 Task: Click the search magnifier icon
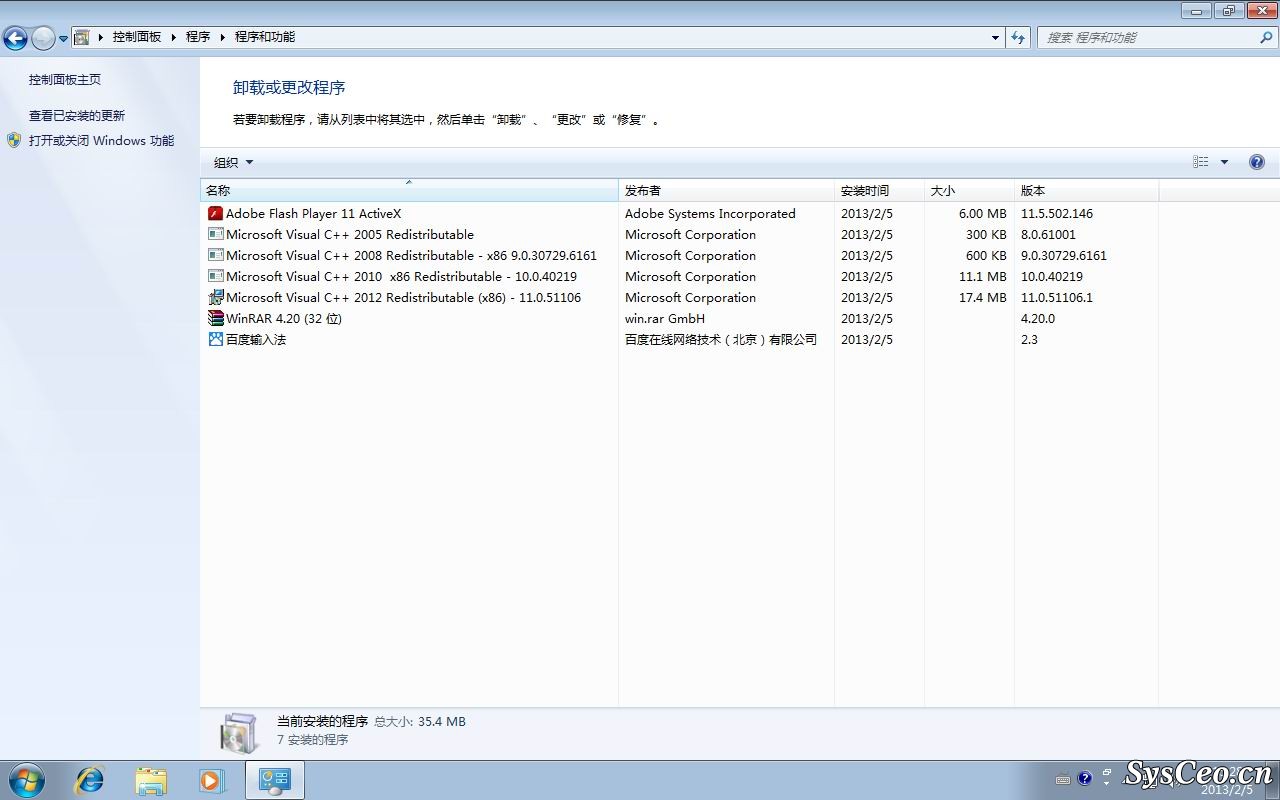pos(1266,38)
